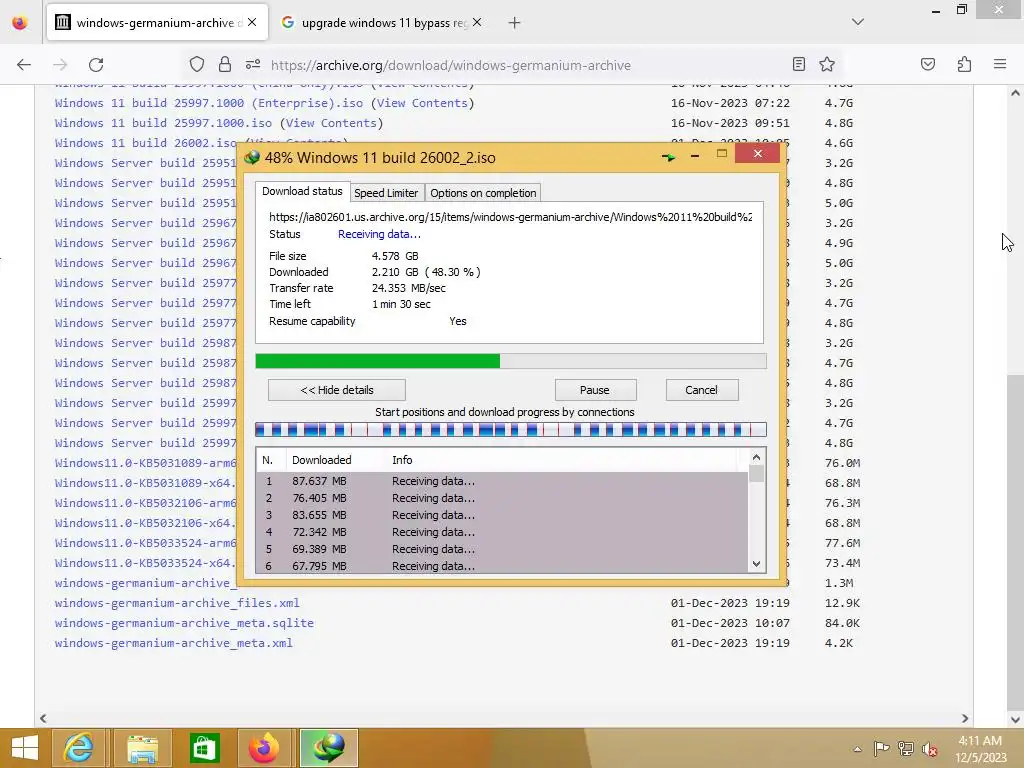The height and width of the screenshot is (768, 1024).
Task: Open a new browser tab with plus
Action: (515, 23)
